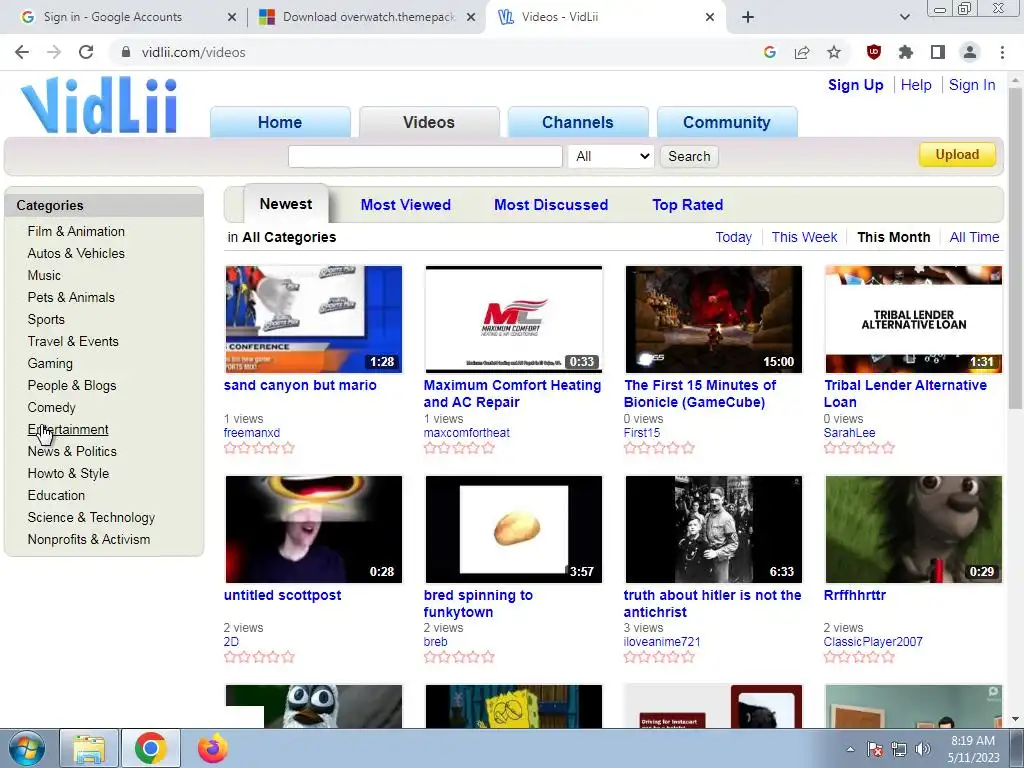Image resolution: width=1024 pixels, height=768 pixels.
Task: Visit the ClassicPlayer2007 channel link
Action: coord(873,641)
